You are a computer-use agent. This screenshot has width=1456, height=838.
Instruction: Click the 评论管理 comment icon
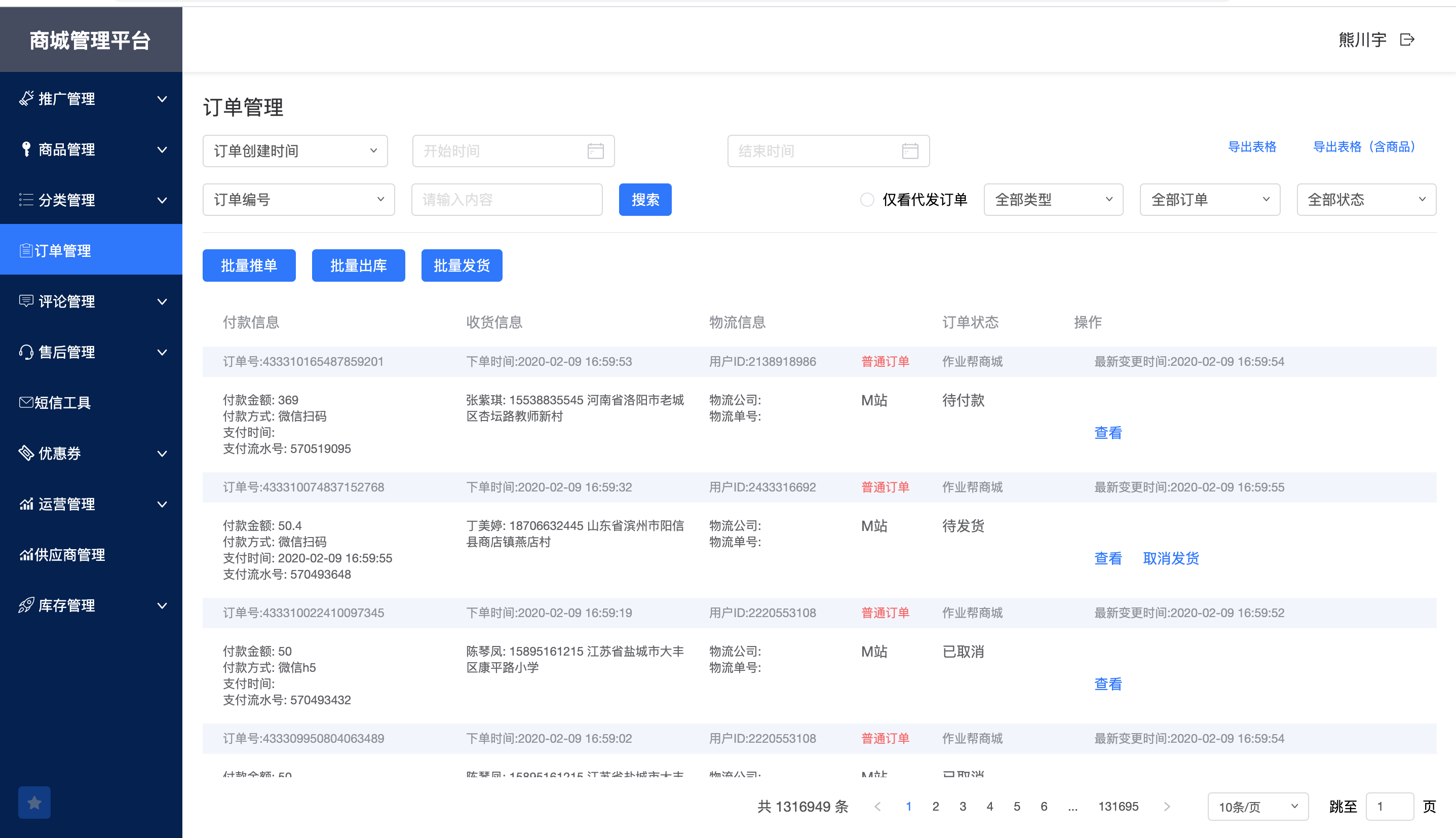click(x=26, y=301)
